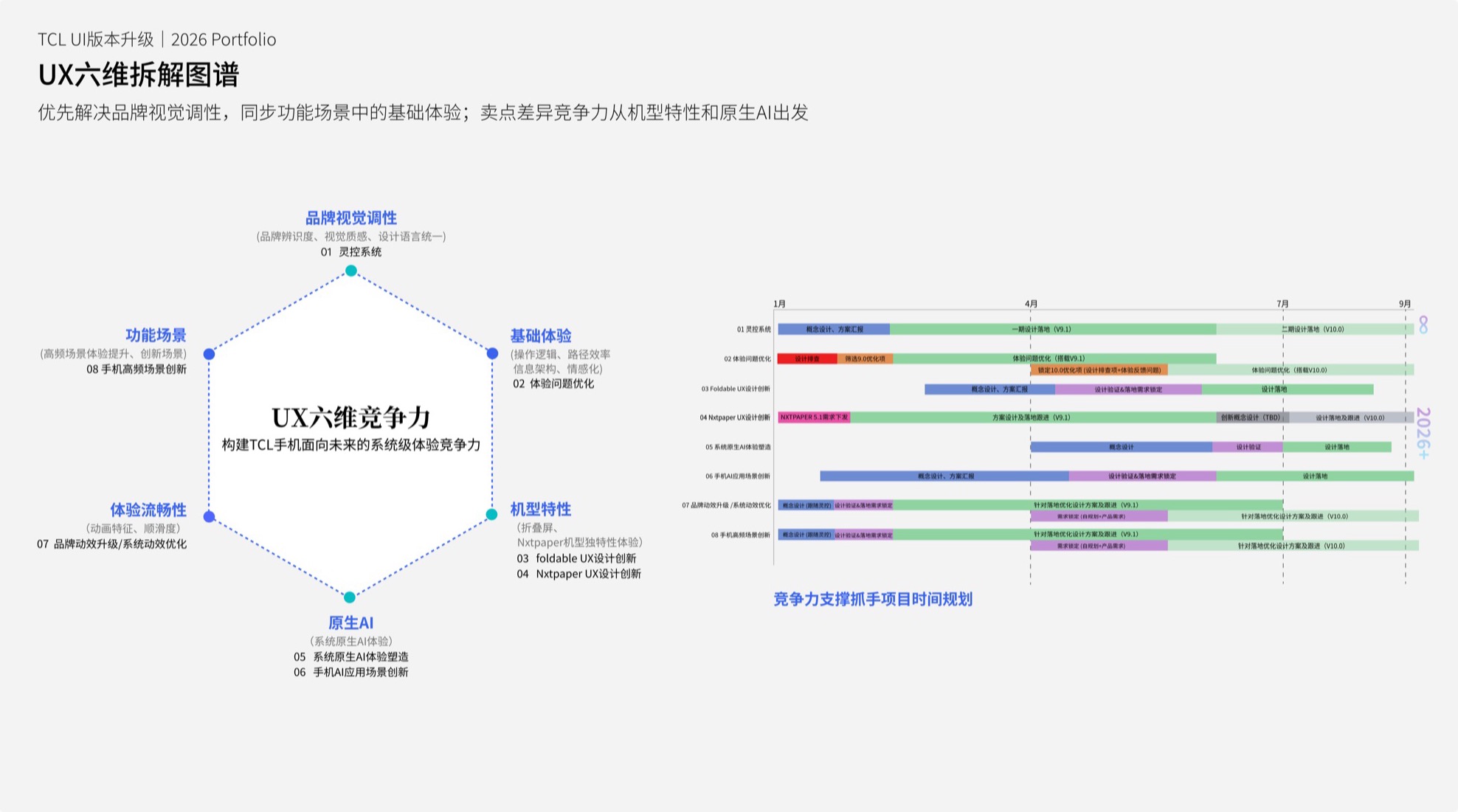Click 06 手机AI应用场景创新 under 原生AI
Screen dimensions: 1458x812
pyautogui.click(x=351, y=672)
